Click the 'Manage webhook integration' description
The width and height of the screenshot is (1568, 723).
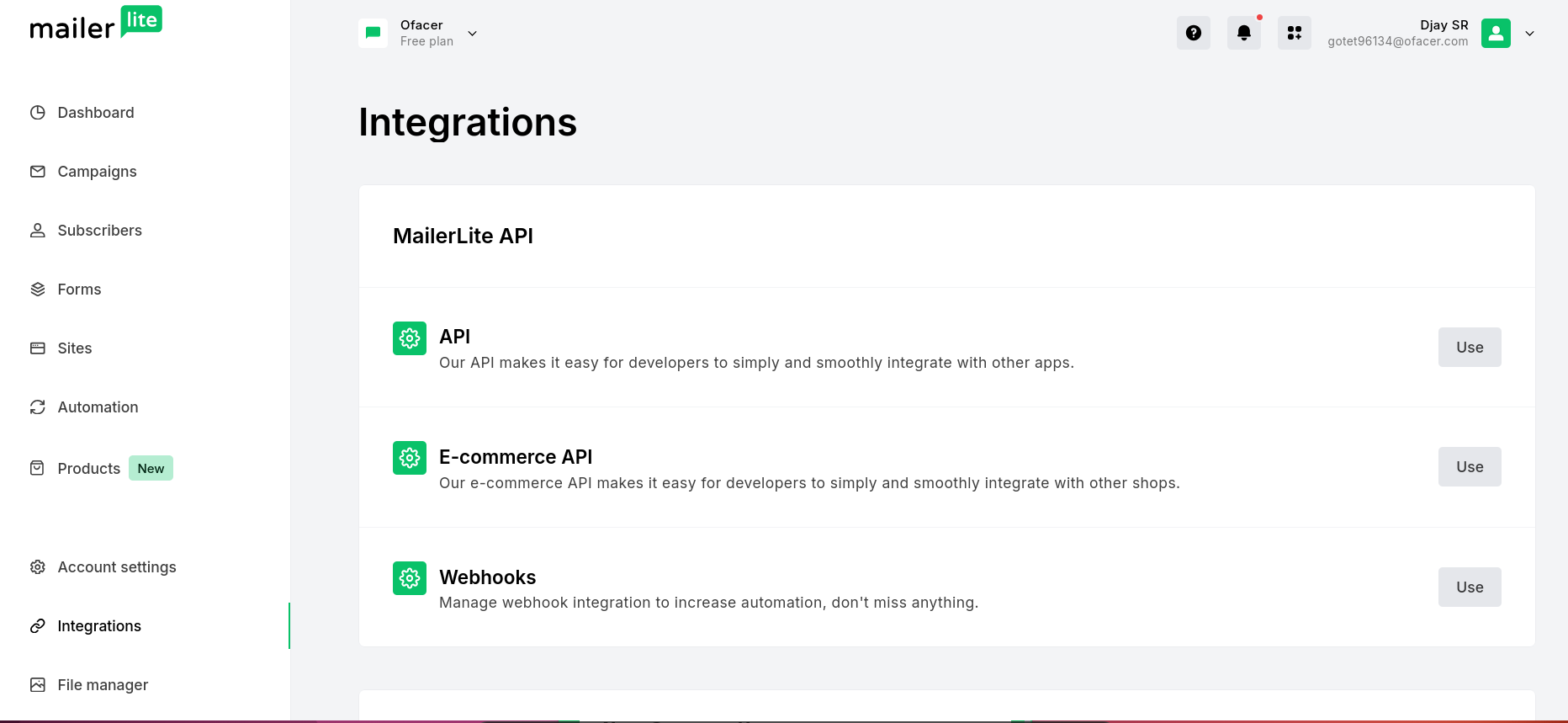708,603
